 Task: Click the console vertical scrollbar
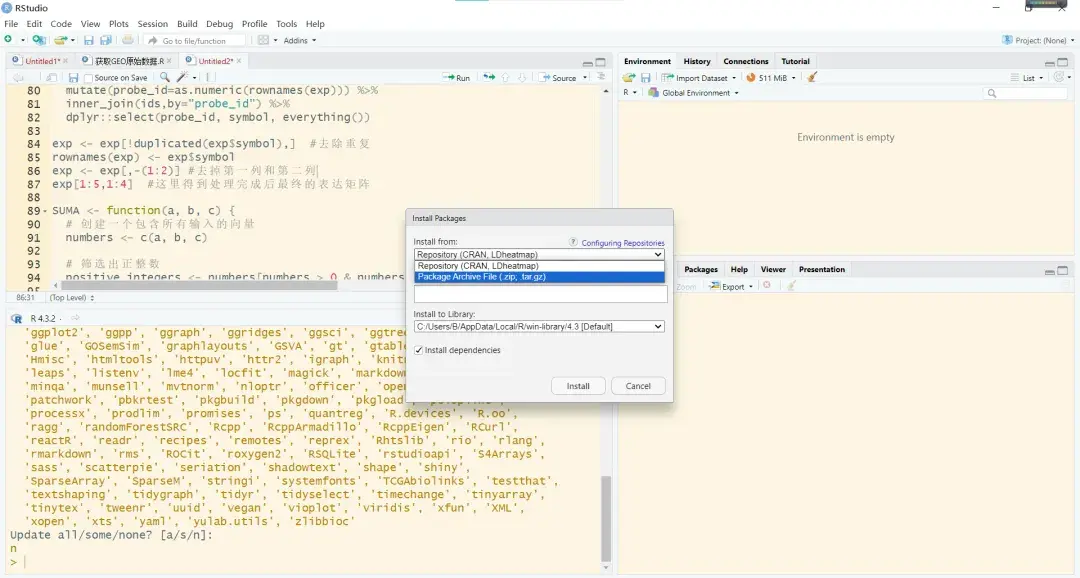tap(605, 520)
